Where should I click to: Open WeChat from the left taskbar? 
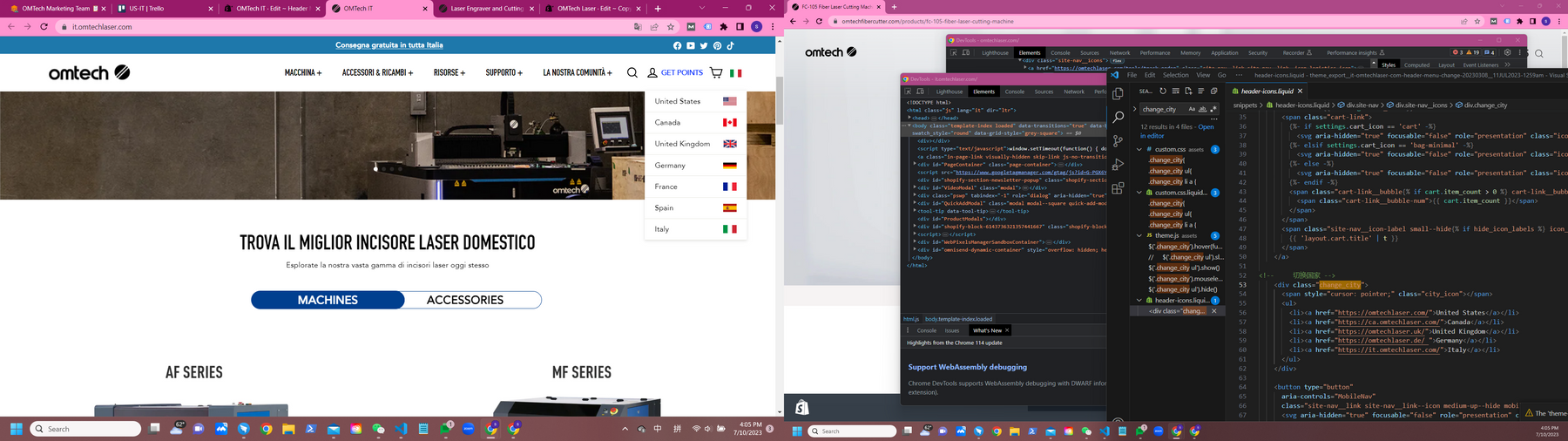pyautogui.click(x=378, y=429)
